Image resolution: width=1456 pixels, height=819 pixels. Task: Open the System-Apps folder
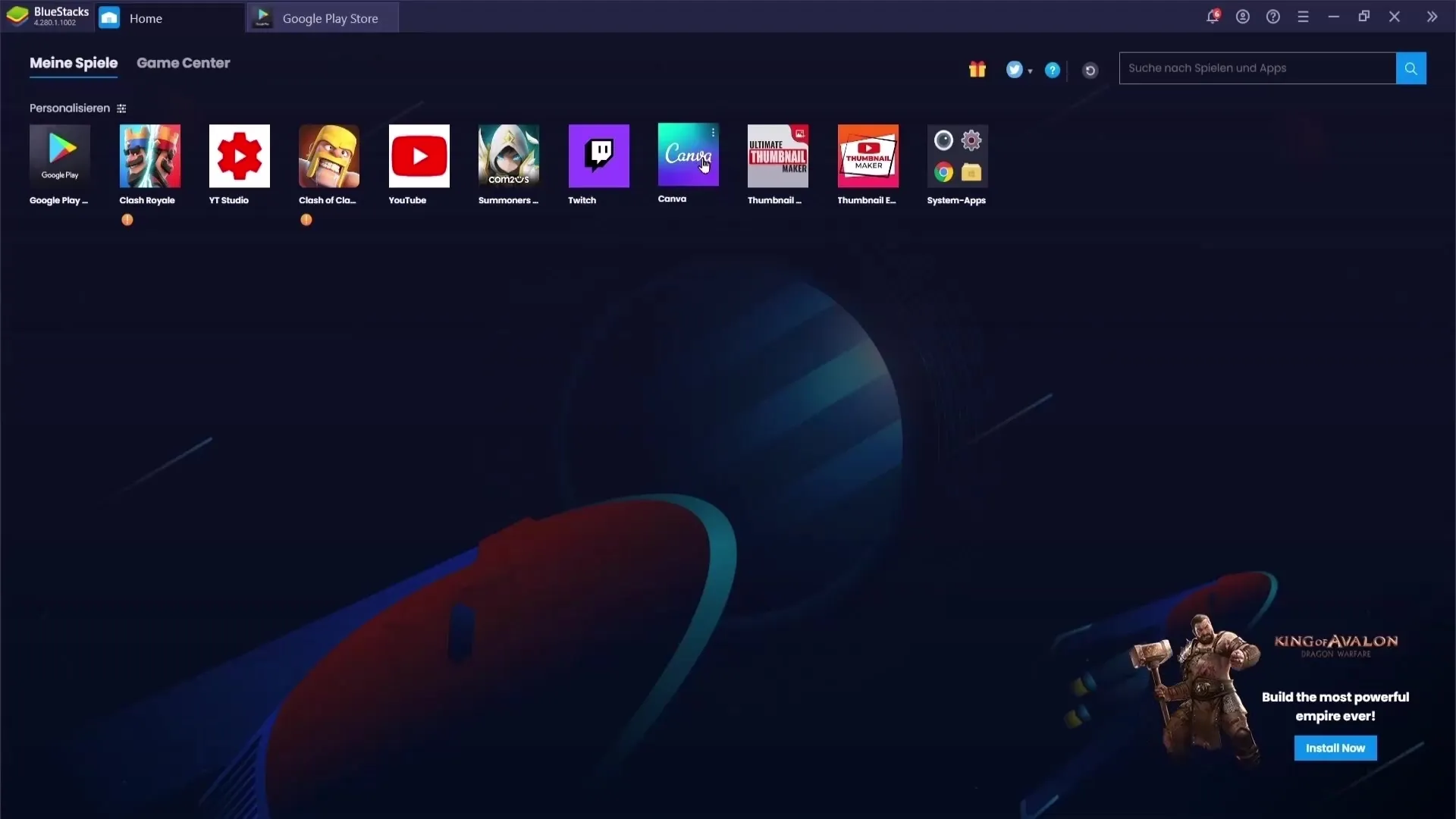tap(957, 155)
